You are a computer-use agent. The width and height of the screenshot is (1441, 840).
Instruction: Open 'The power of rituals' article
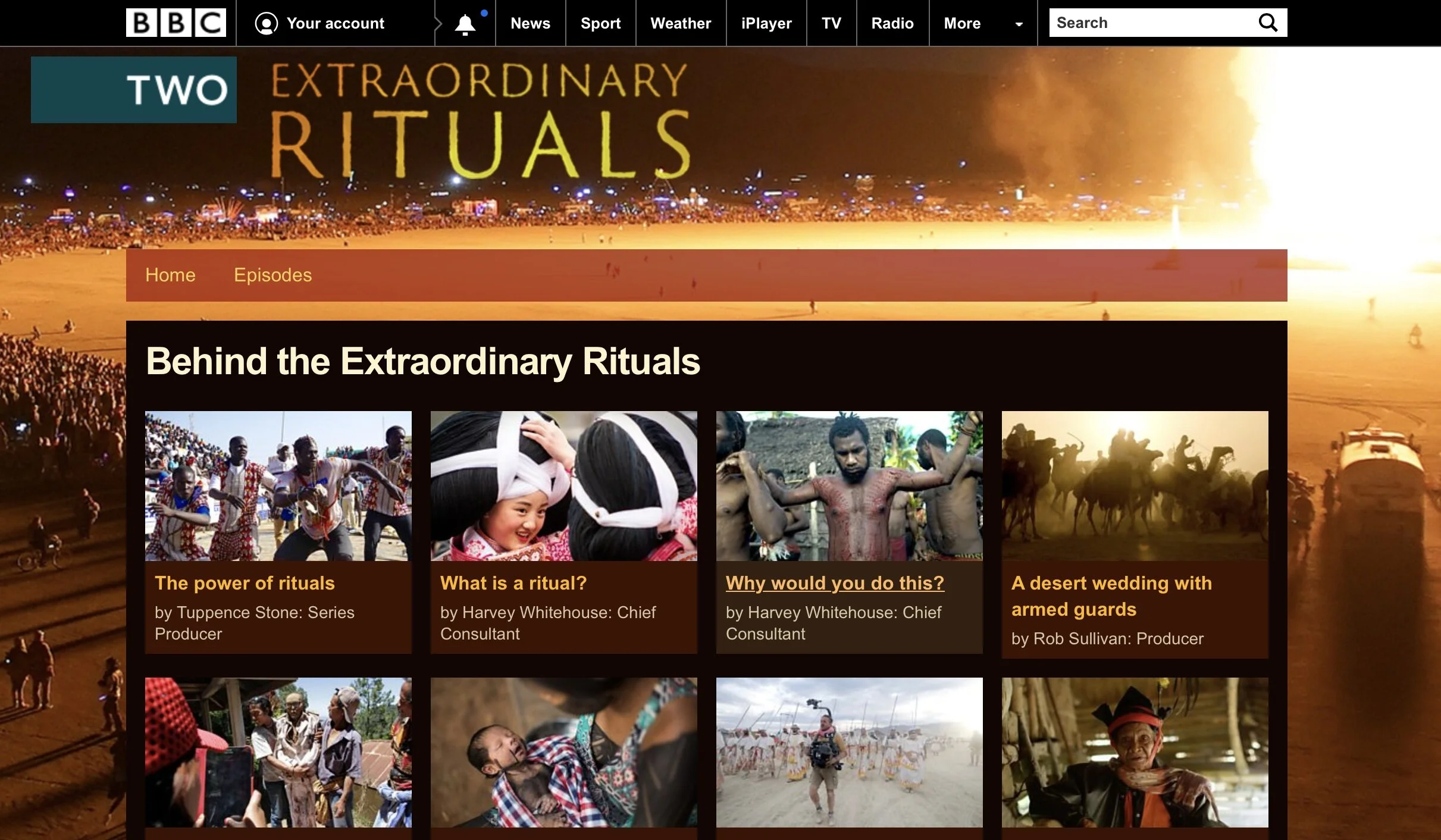click(x=245, y=583)
